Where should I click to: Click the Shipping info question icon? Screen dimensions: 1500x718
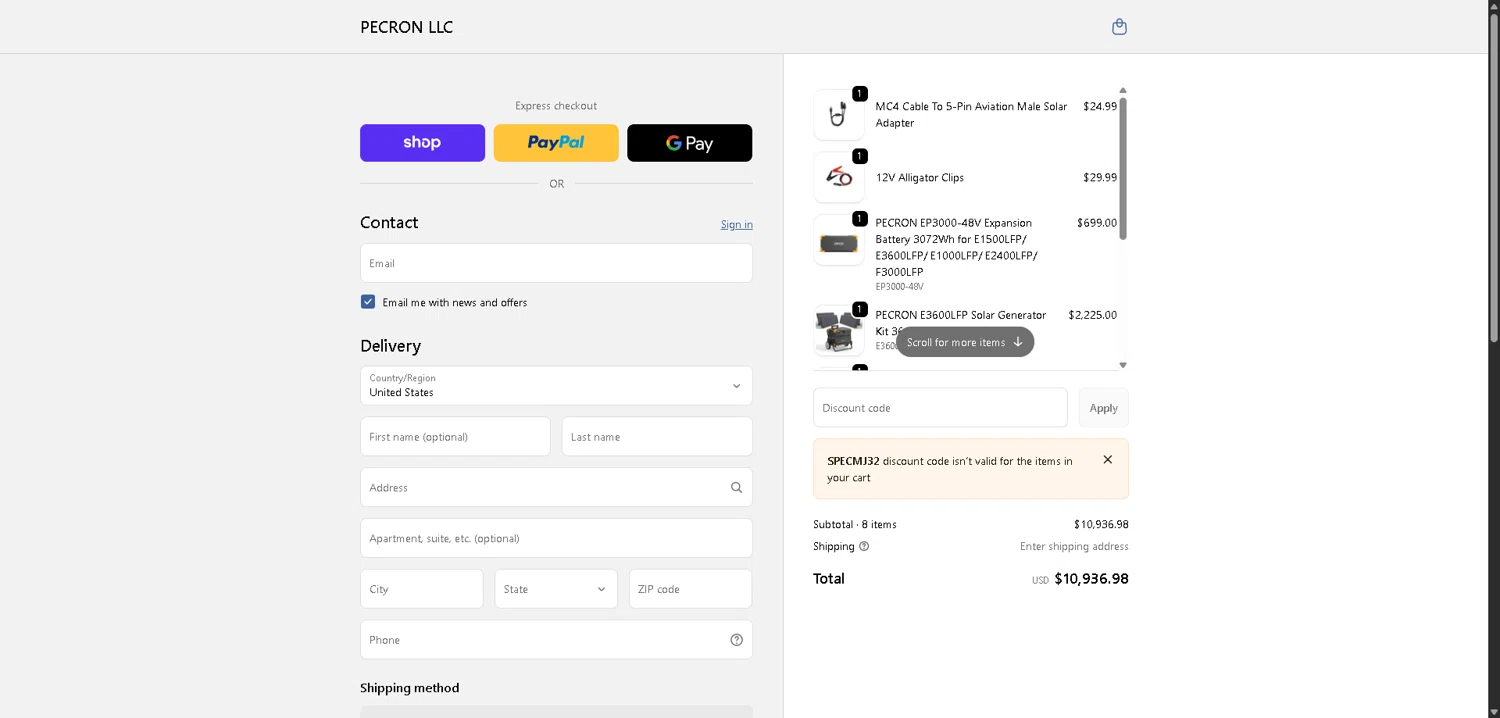coord(864,546)
